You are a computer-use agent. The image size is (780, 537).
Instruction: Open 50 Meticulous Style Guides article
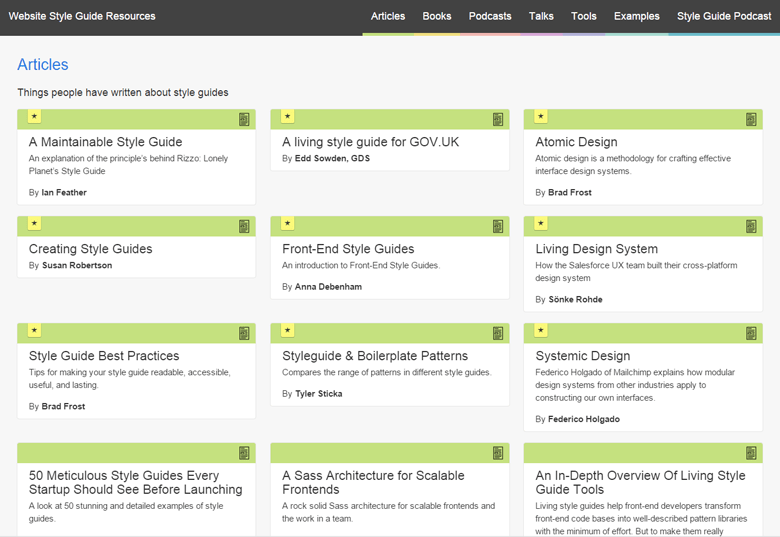pyautogui.click(x=135, y=482)
